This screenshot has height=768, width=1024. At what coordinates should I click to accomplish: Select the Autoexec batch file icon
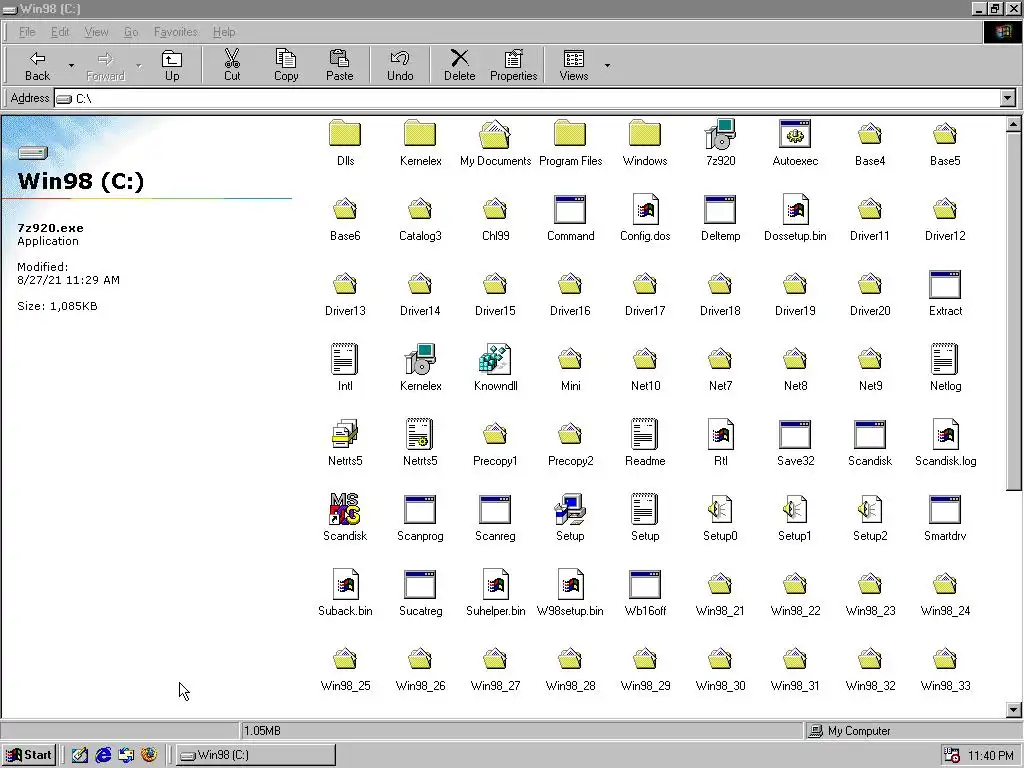click(x=795, y=133)
